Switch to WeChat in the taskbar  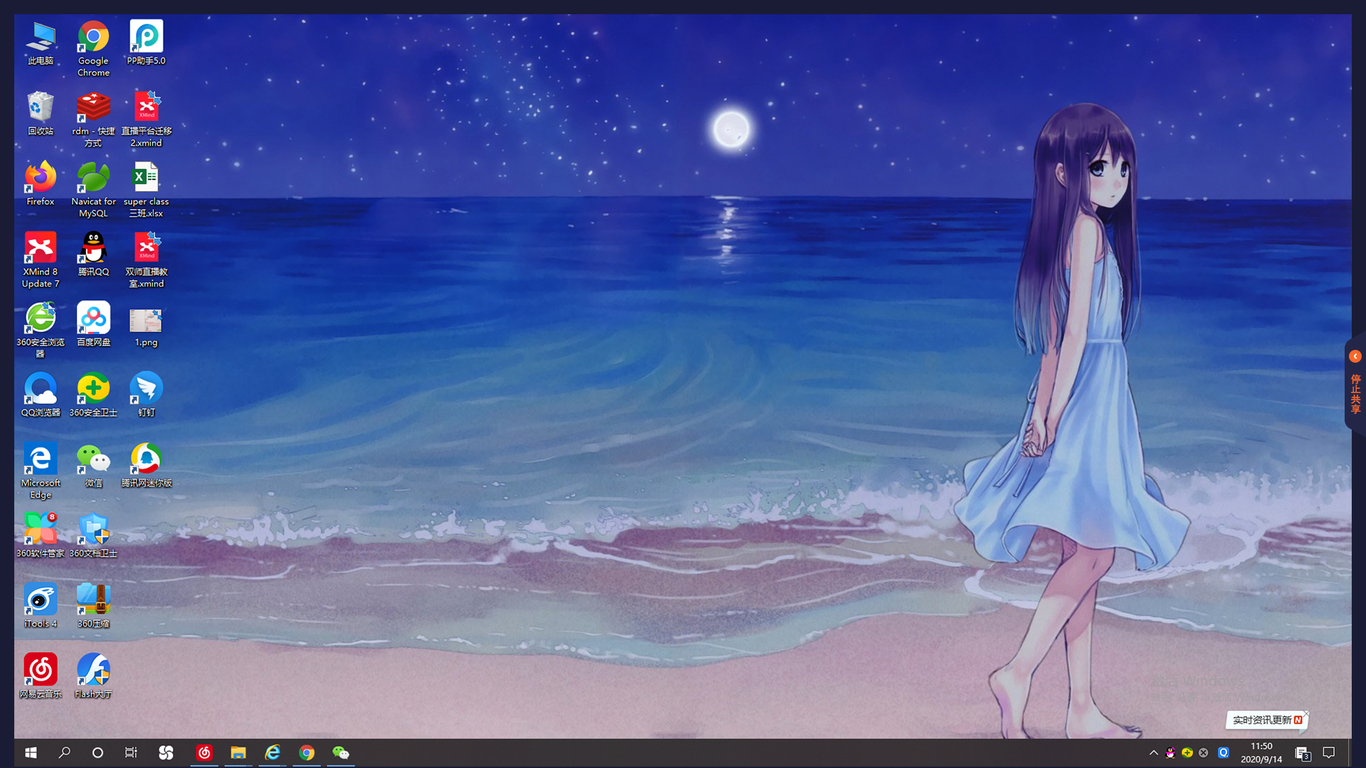pyautogui.click(x=341, y=752)
